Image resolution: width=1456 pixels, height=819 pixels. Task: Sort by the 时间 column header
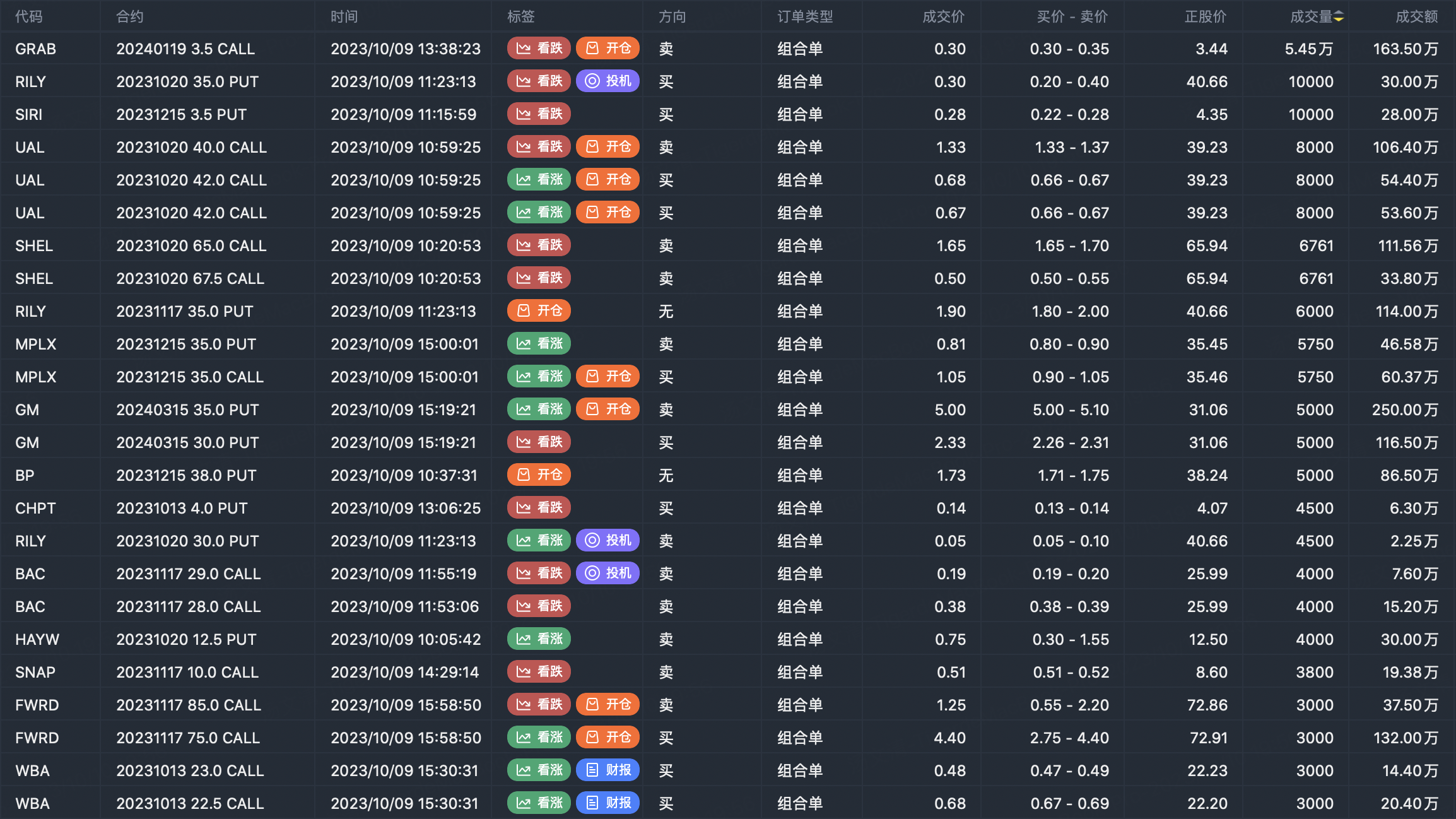pos(344,17)
